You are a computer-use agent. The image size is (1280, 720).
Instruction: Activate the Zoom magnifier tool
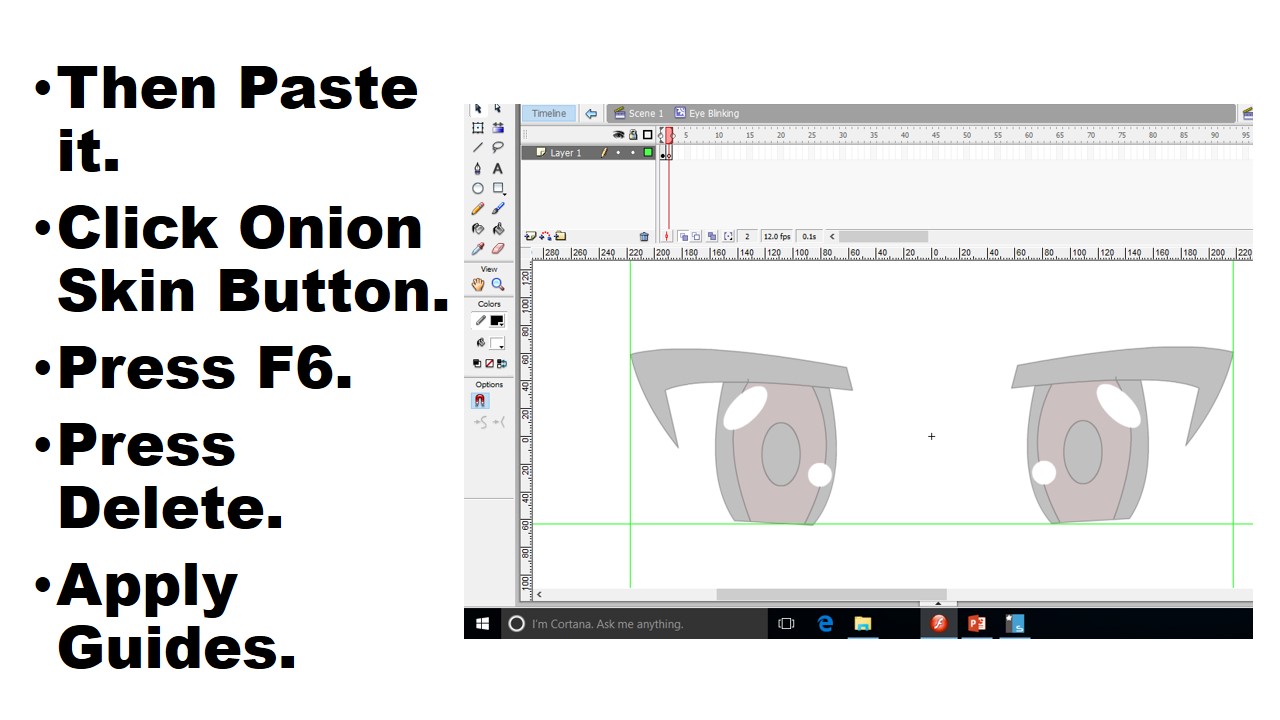click(498, 284)
